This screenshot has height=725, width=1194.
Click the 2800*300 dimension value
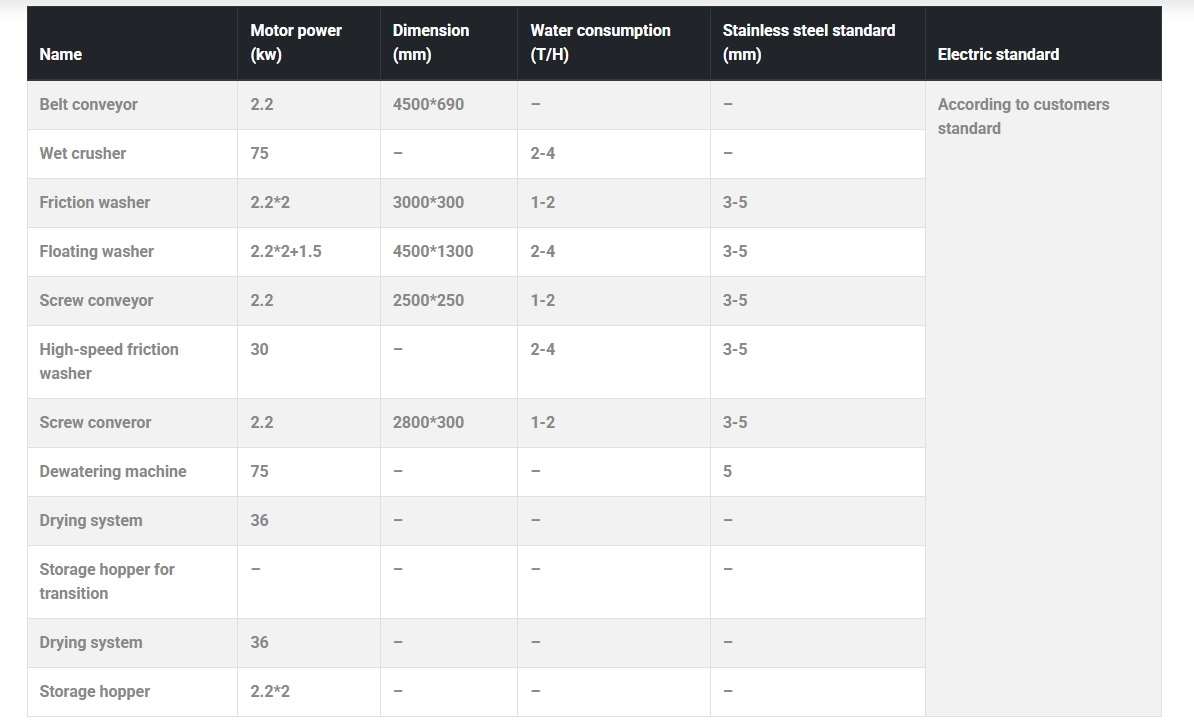428,422
